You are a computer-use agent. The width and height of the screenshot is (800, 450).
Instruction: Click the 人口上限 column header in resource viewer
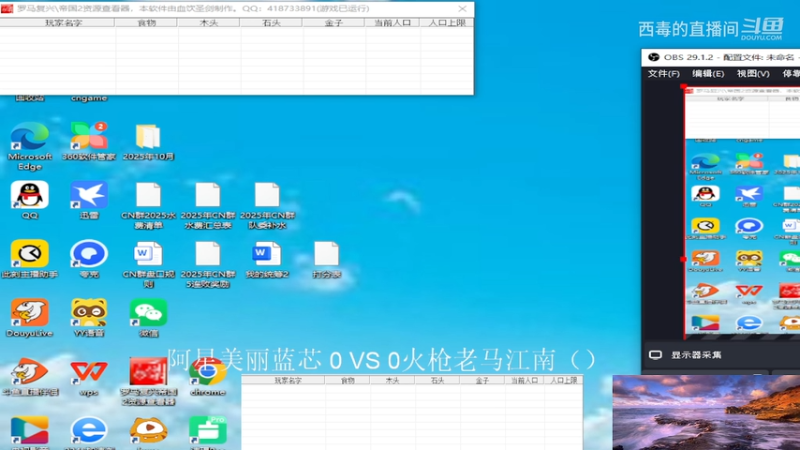447,22
